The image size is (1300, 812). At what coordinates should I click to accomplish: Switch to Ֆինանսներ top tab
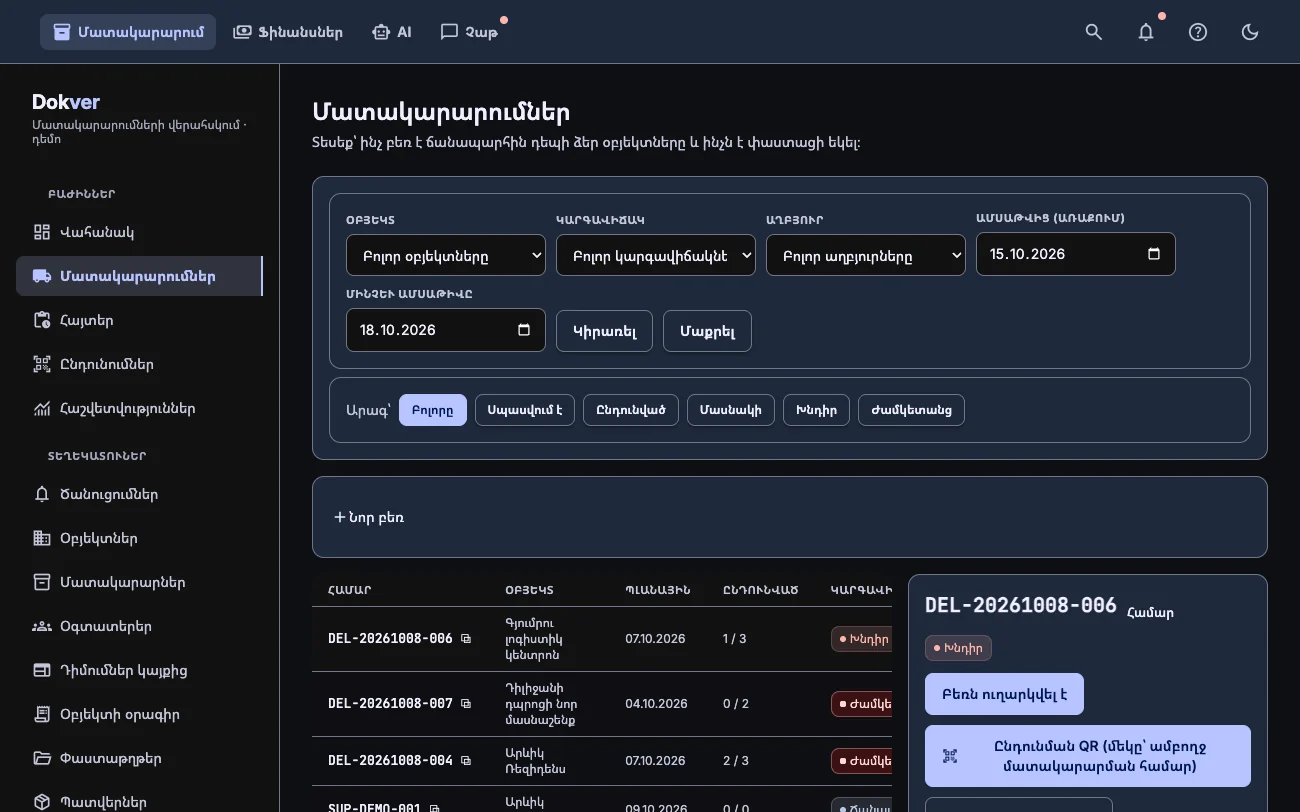click(x=288, y=32)
